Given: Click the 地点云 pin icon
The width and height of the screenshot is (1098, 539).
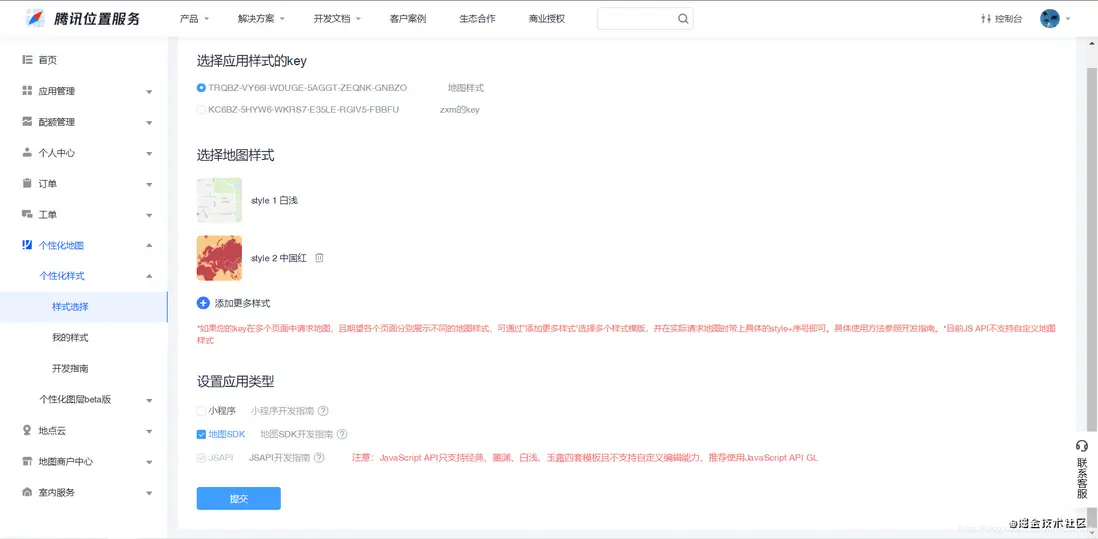Looking at the screenshot, I should pos(27,430).
